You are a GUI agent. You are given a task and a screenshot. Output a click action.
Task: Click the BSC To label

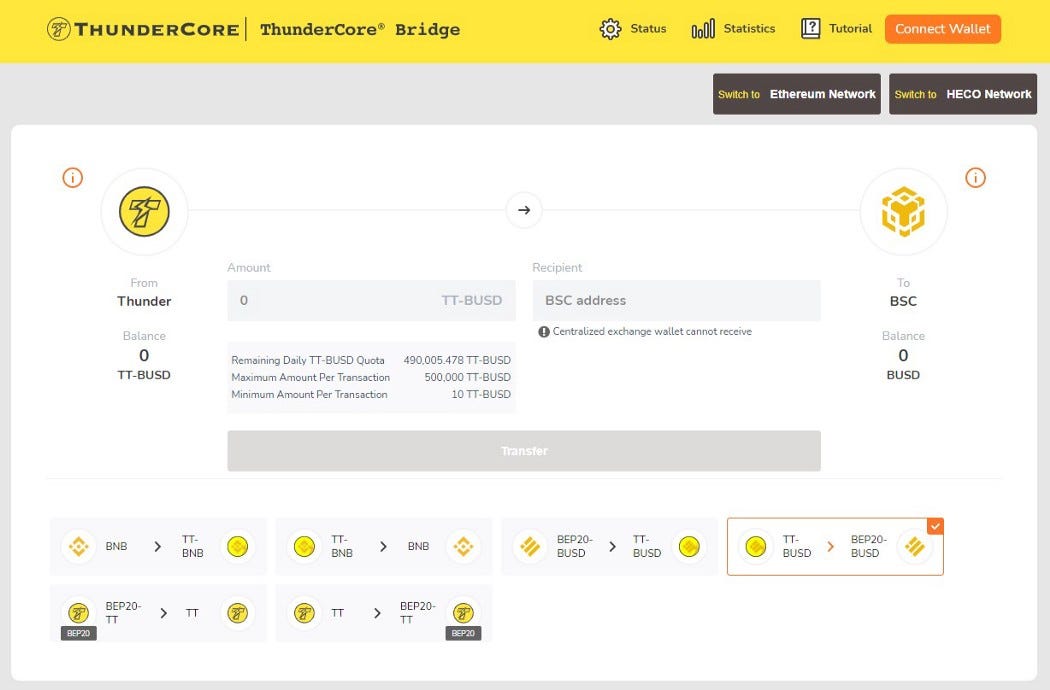pyautogui.click(x=903, y=301)
